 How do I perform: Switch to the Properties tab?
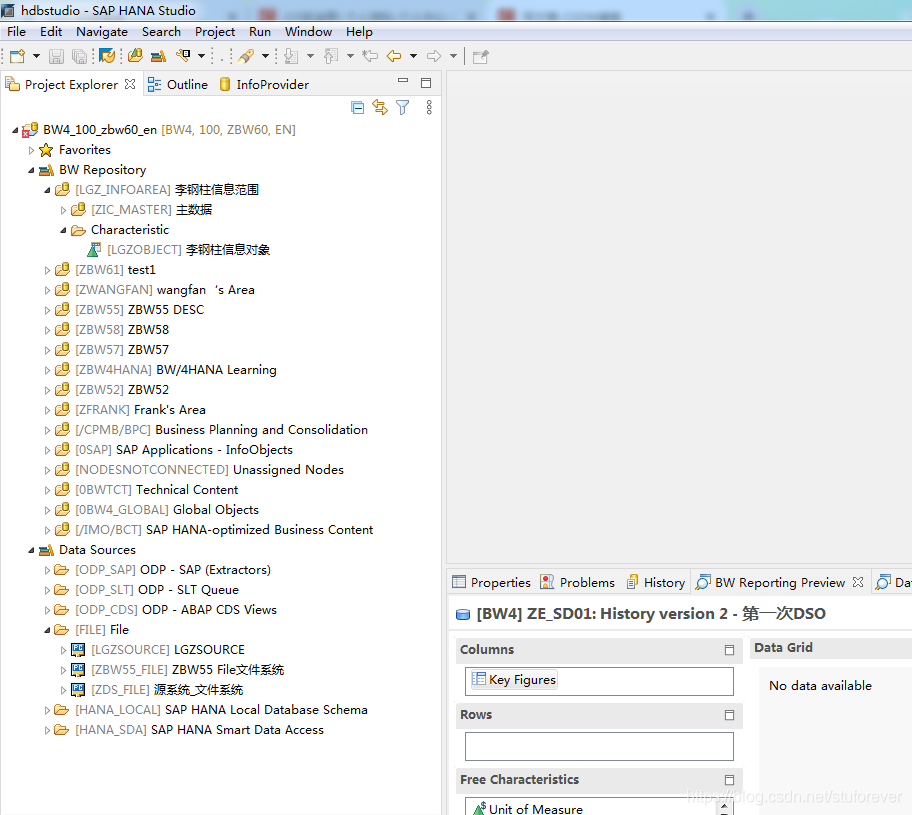(492, 582)
